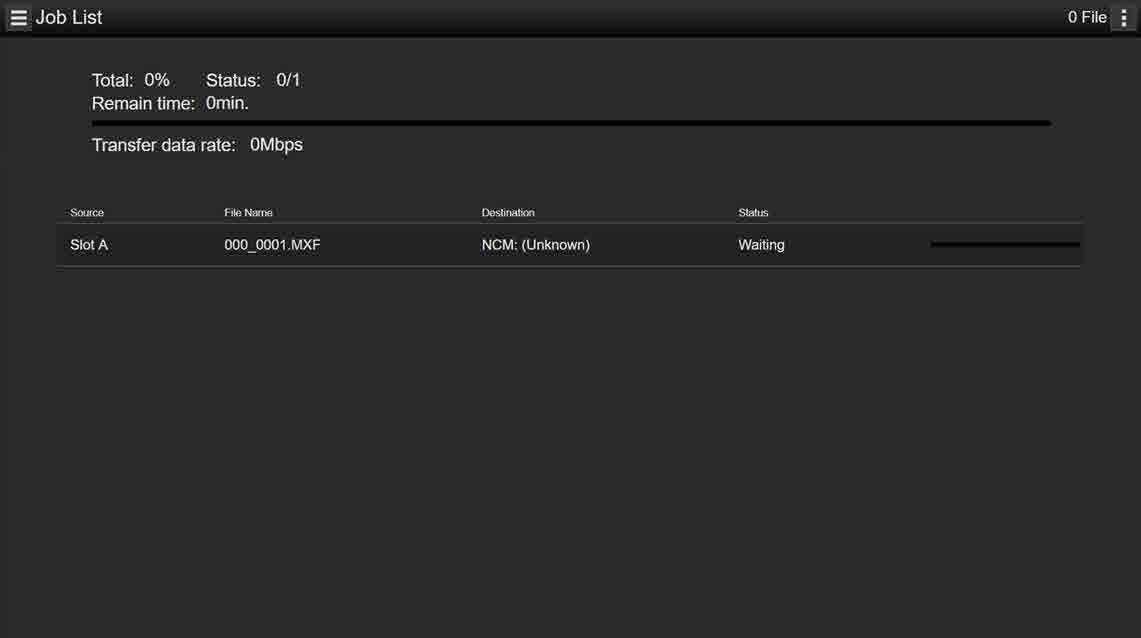Click the Destination column header
Screen dimensions: 1141x638
tap(508, 212)
